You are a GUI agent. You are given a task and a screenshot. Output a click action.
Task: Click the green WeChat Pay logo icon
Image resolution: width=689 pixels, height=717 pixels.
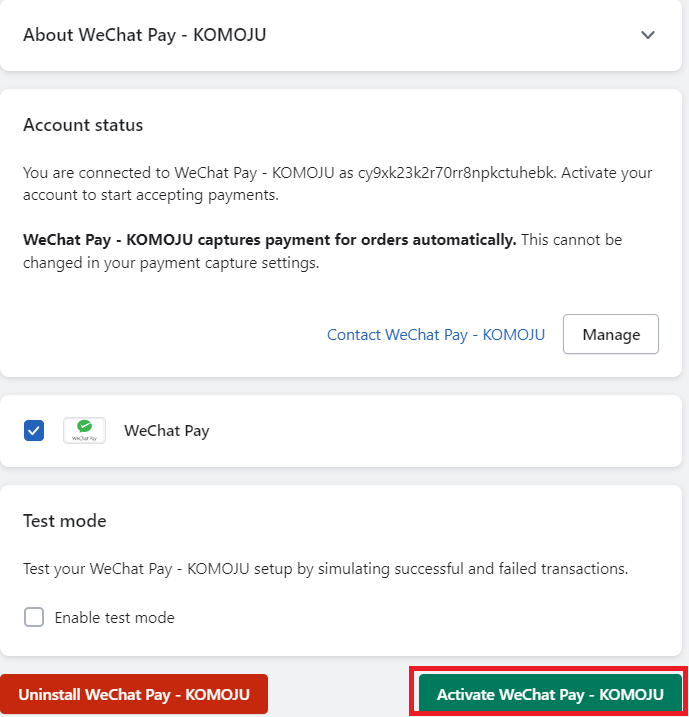coord(84,430)
